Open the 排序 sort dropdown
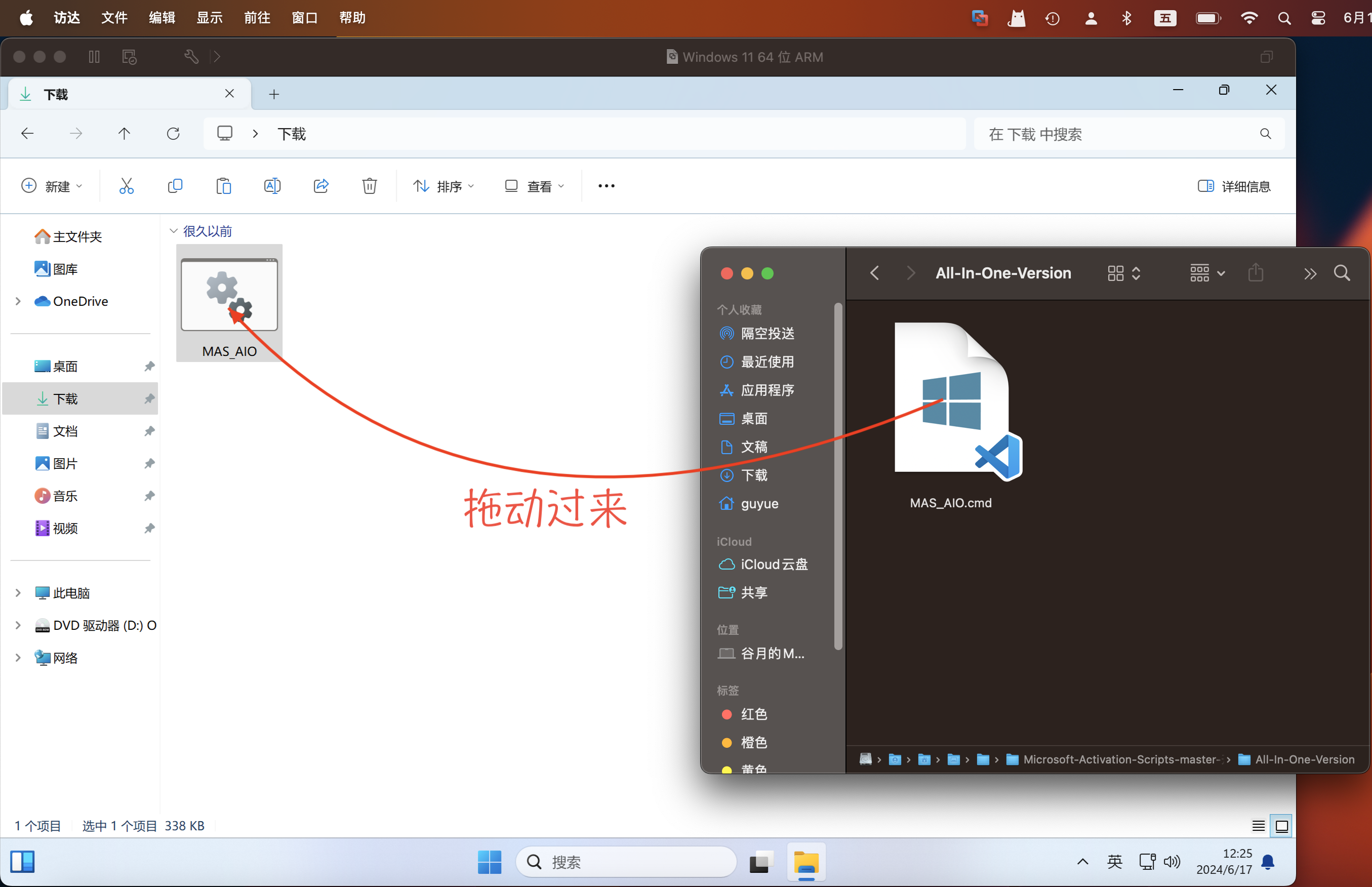 [443, 186]
